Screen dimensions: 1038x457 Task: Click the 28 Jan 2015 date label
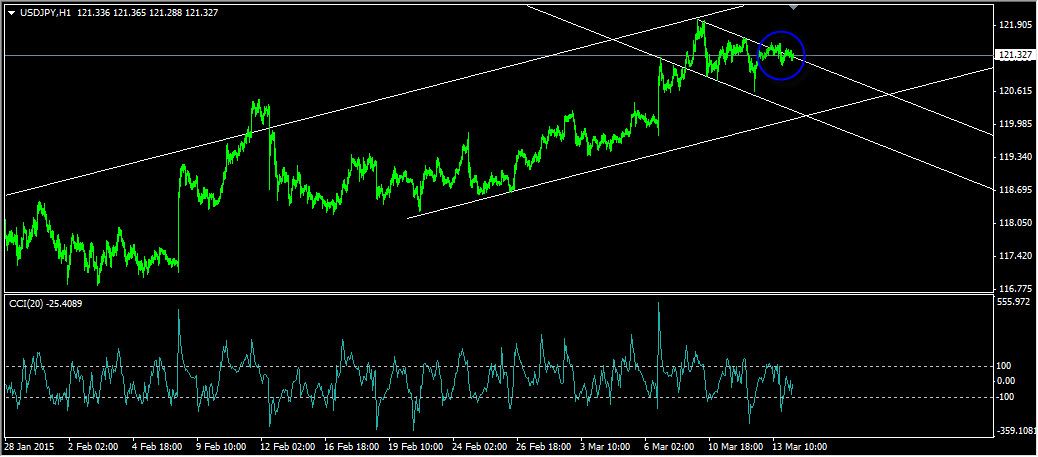coord(27,446)
